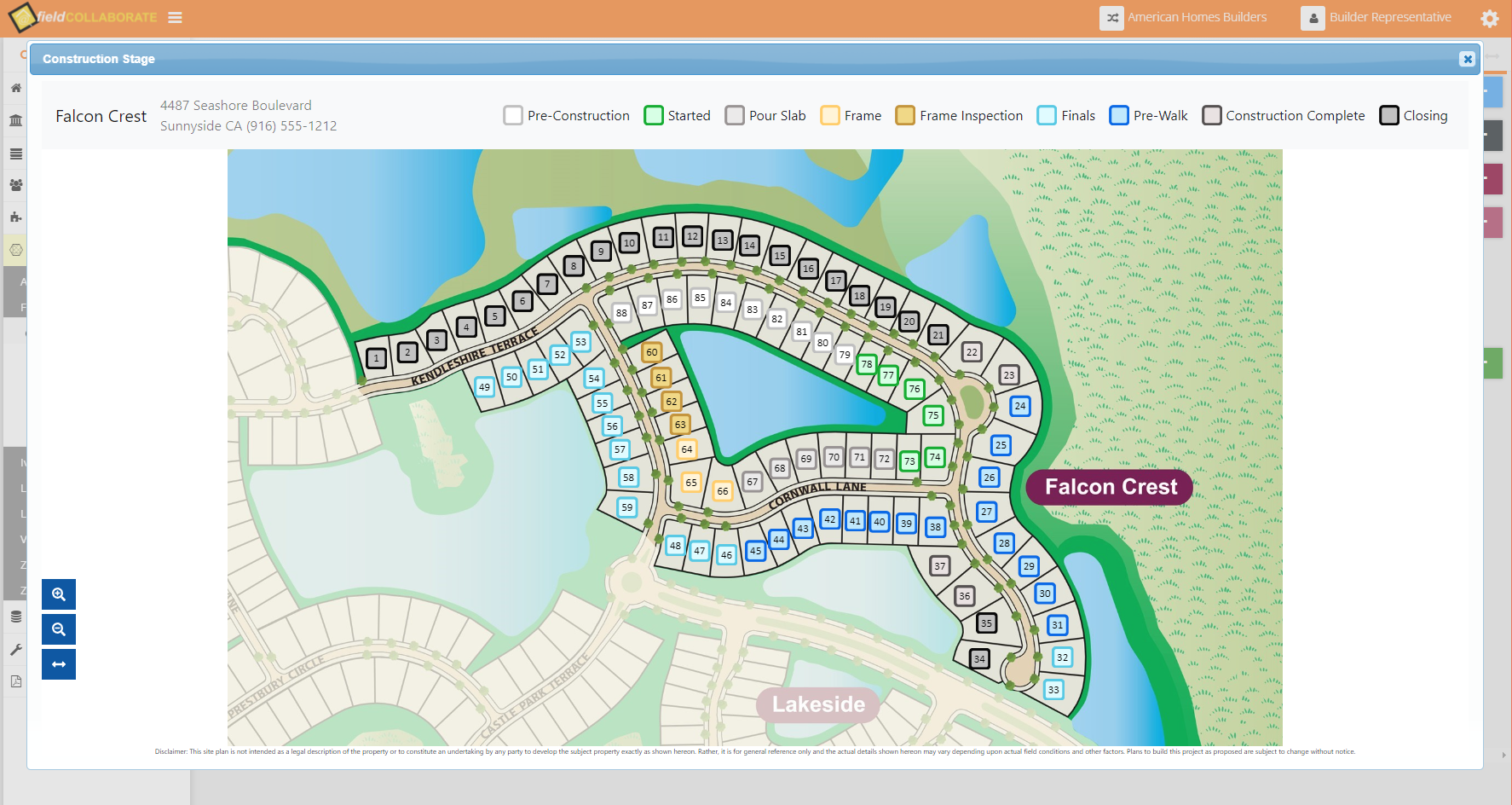Viewport: 1512px width, 805px height.
Task: Click the highlighted hexagon site plan icon
Action: [15, 249]
